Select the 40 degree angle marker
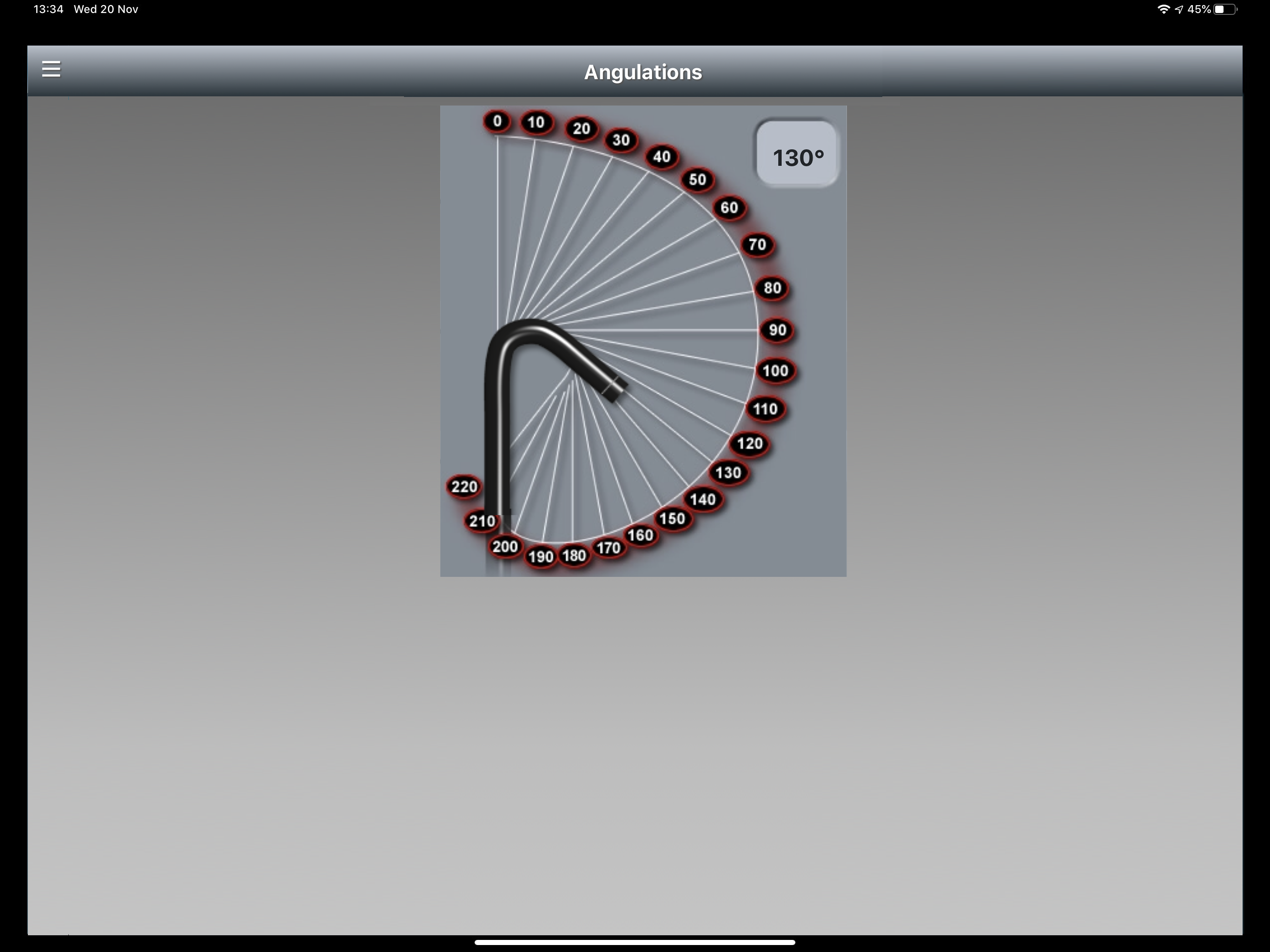Image resolution: width=1270 pixels, height=952 pixels. (x=661, y=157)
